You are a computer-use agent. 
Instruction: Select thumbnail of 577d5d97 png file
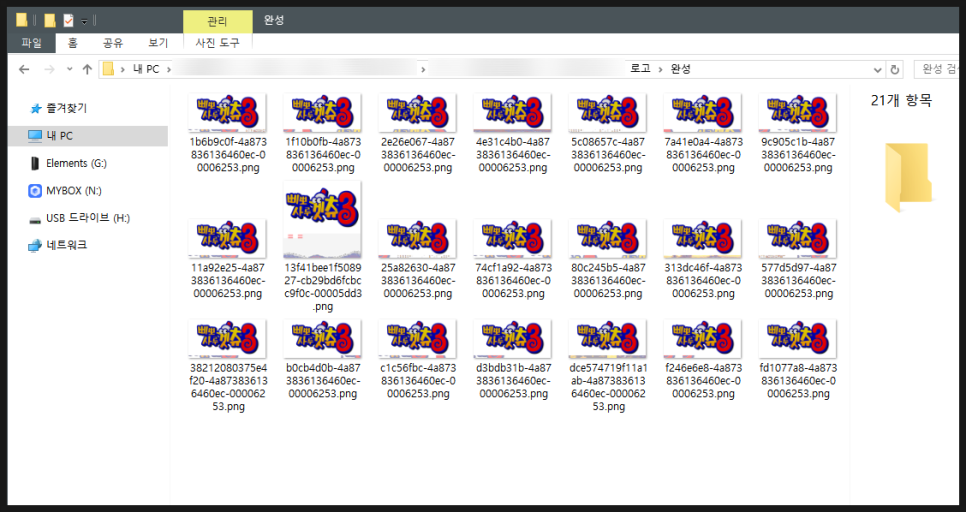797,238
